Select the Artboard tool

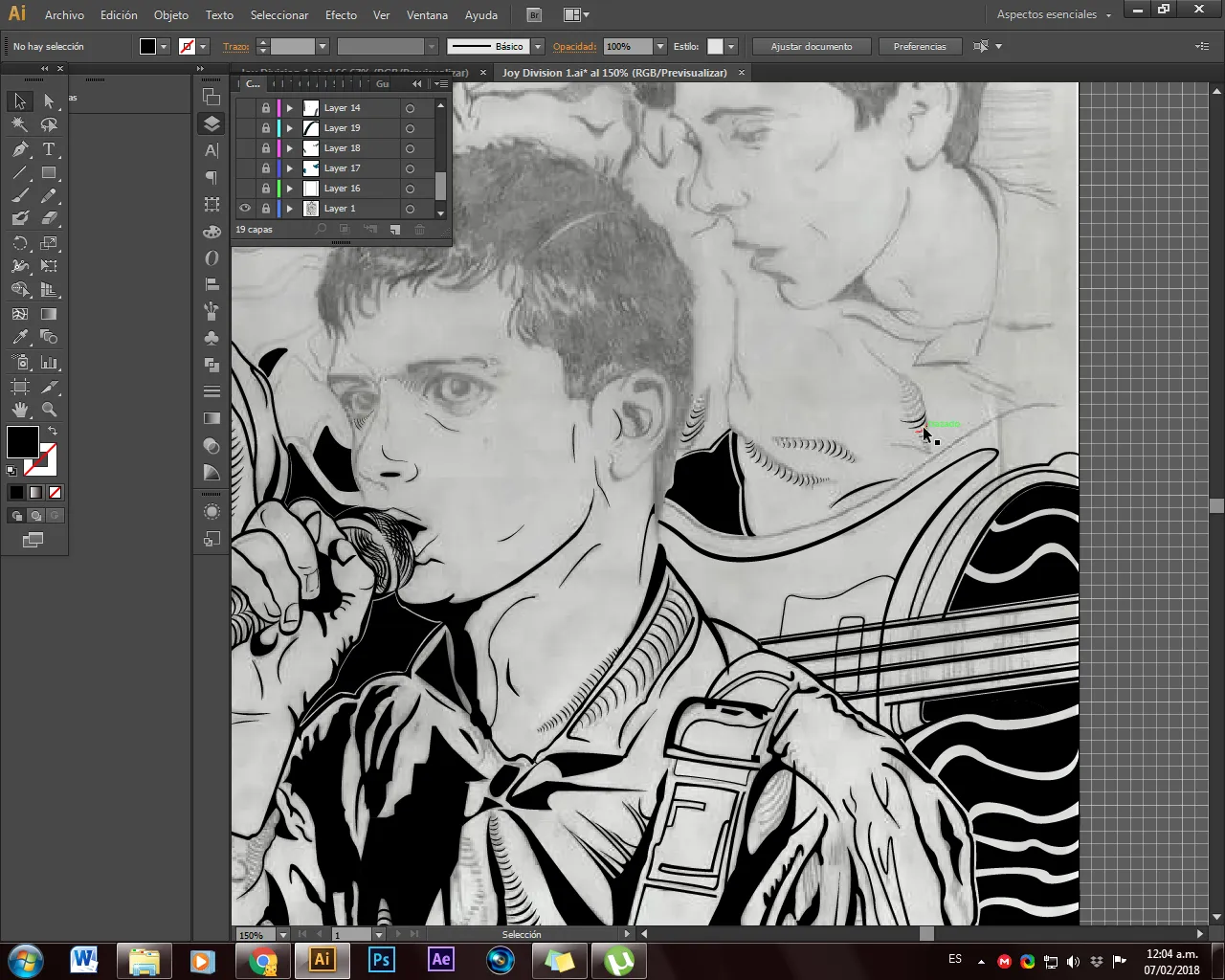click(x=20, y=387)
